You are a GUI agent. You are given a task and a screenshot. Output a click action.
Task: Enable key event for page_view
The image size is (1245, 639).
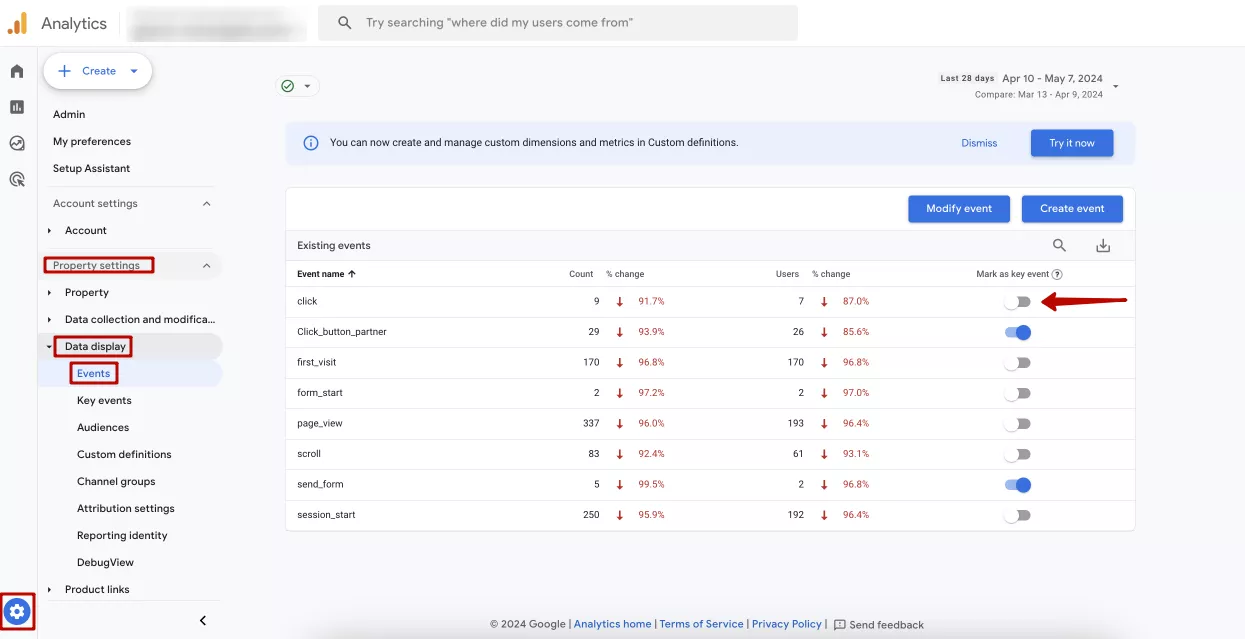pos(1017,424)
